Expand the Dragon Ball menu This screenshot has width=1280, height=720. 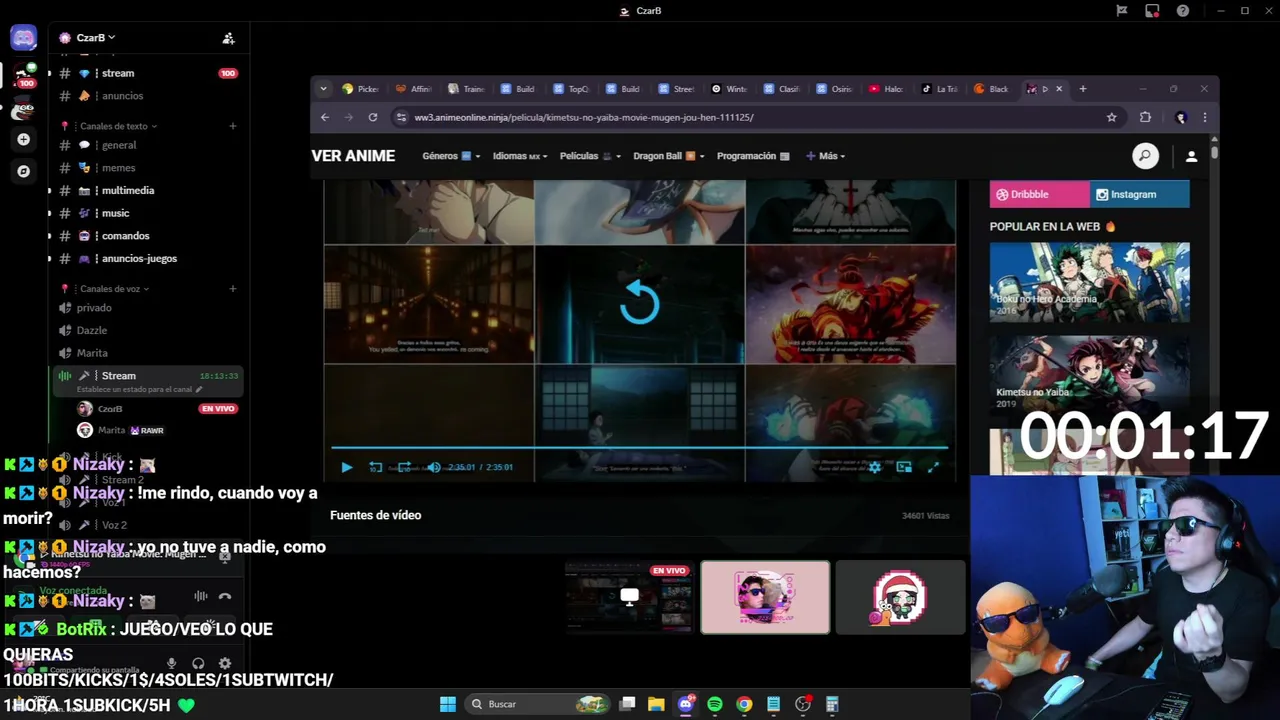[669, 156]
